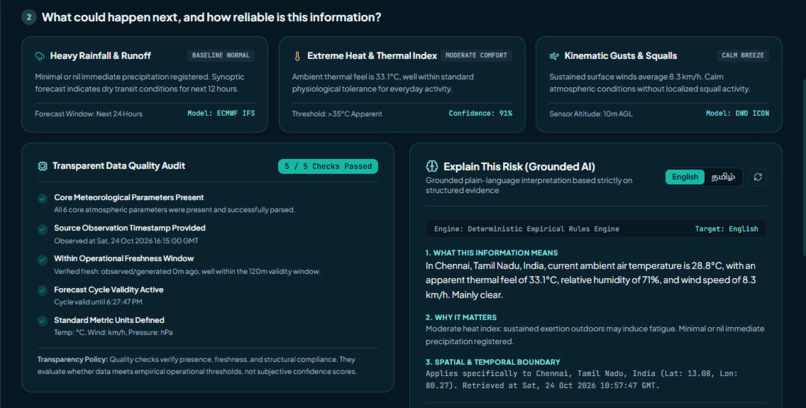Click the wind icon beside Kinematic Gusts & Squalls
The height and width of the screenshot is (408, 806).
pyautogui.click(x=554, y=56)
